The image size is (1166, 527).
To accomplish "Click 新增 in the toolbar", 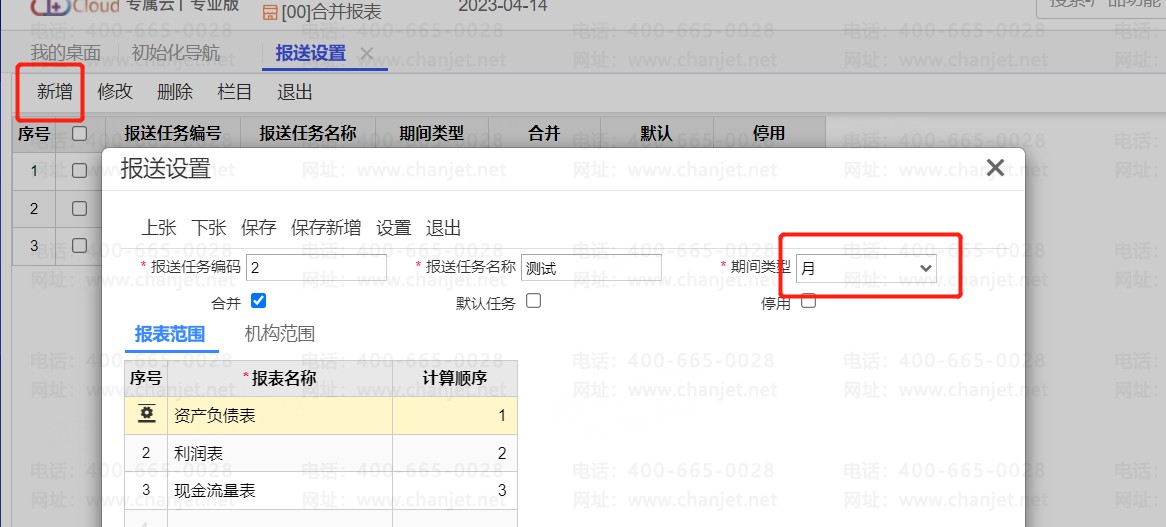I will (x=54, y=92).
